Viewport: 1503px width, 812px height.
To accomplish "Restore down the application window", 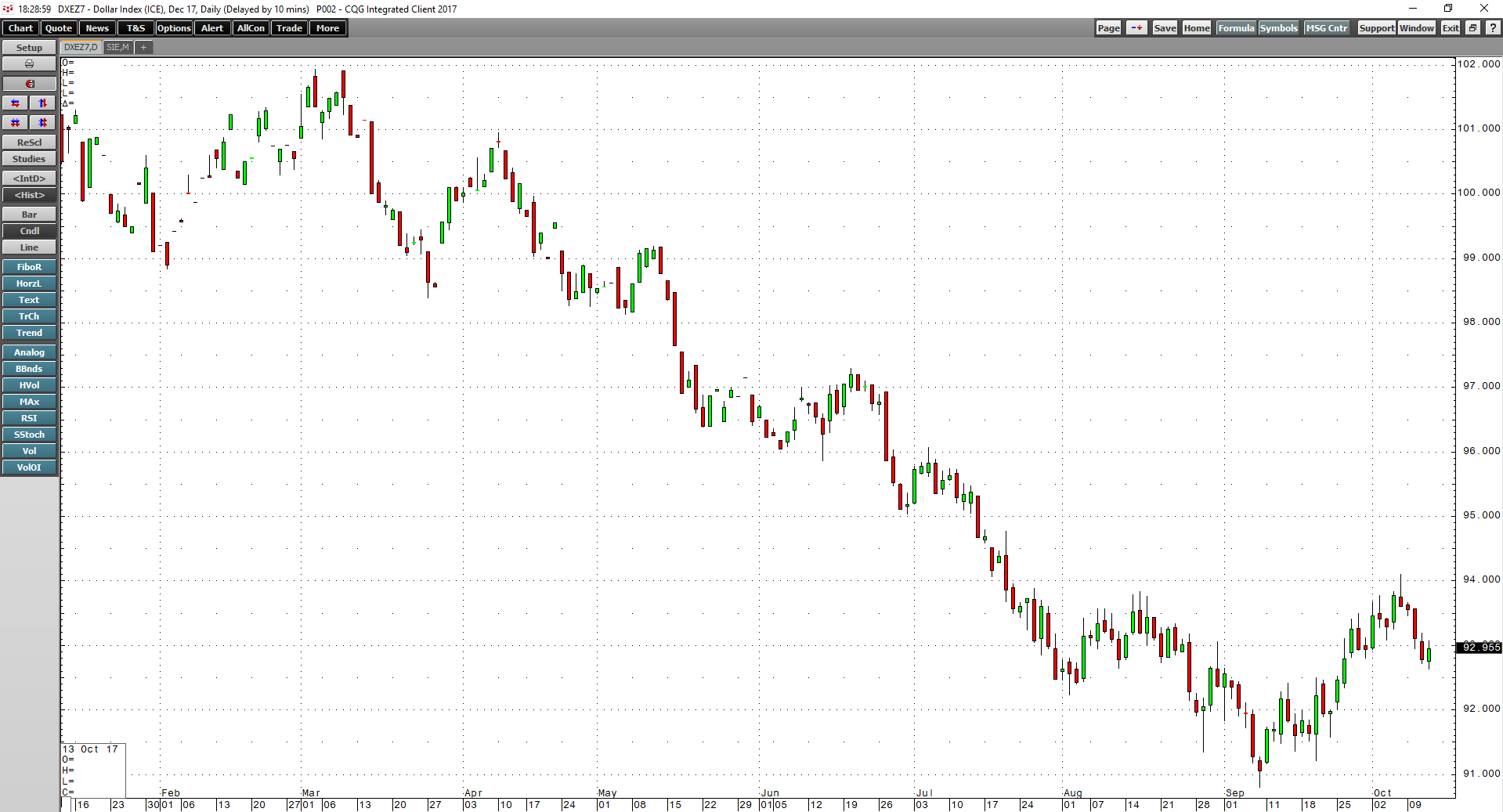I will (x=1448, y=9).
